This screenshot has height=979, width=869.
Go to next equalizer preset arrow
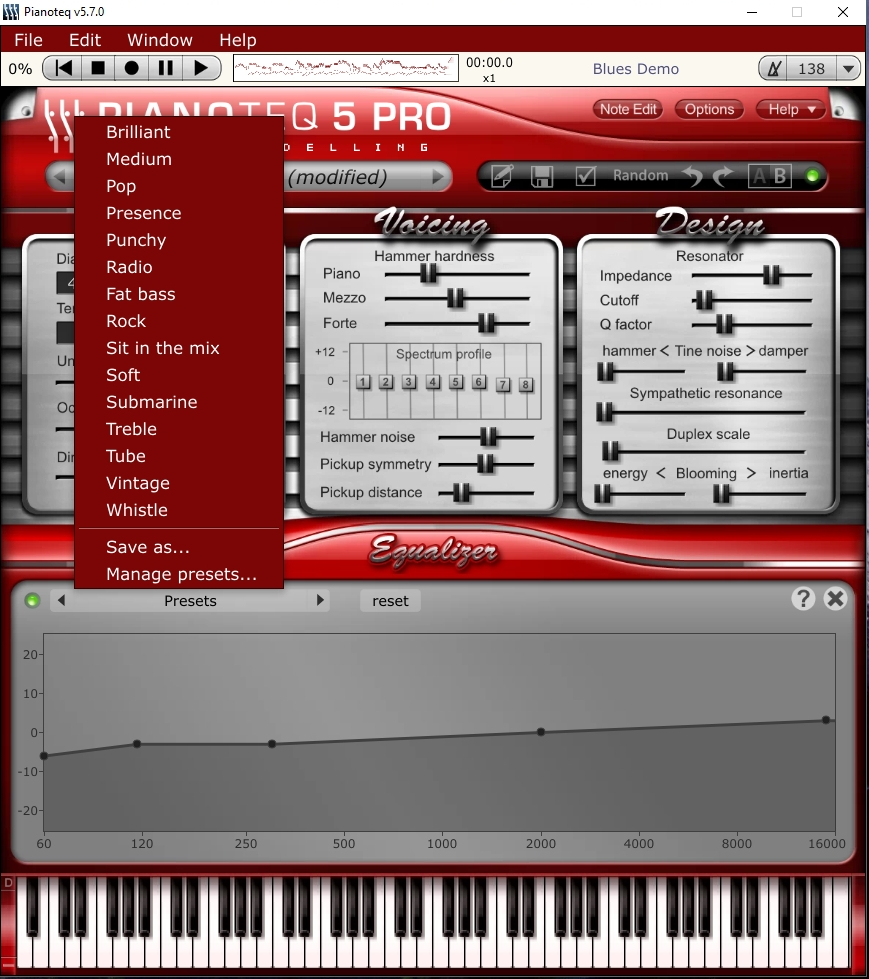click(x=320, y=601)
